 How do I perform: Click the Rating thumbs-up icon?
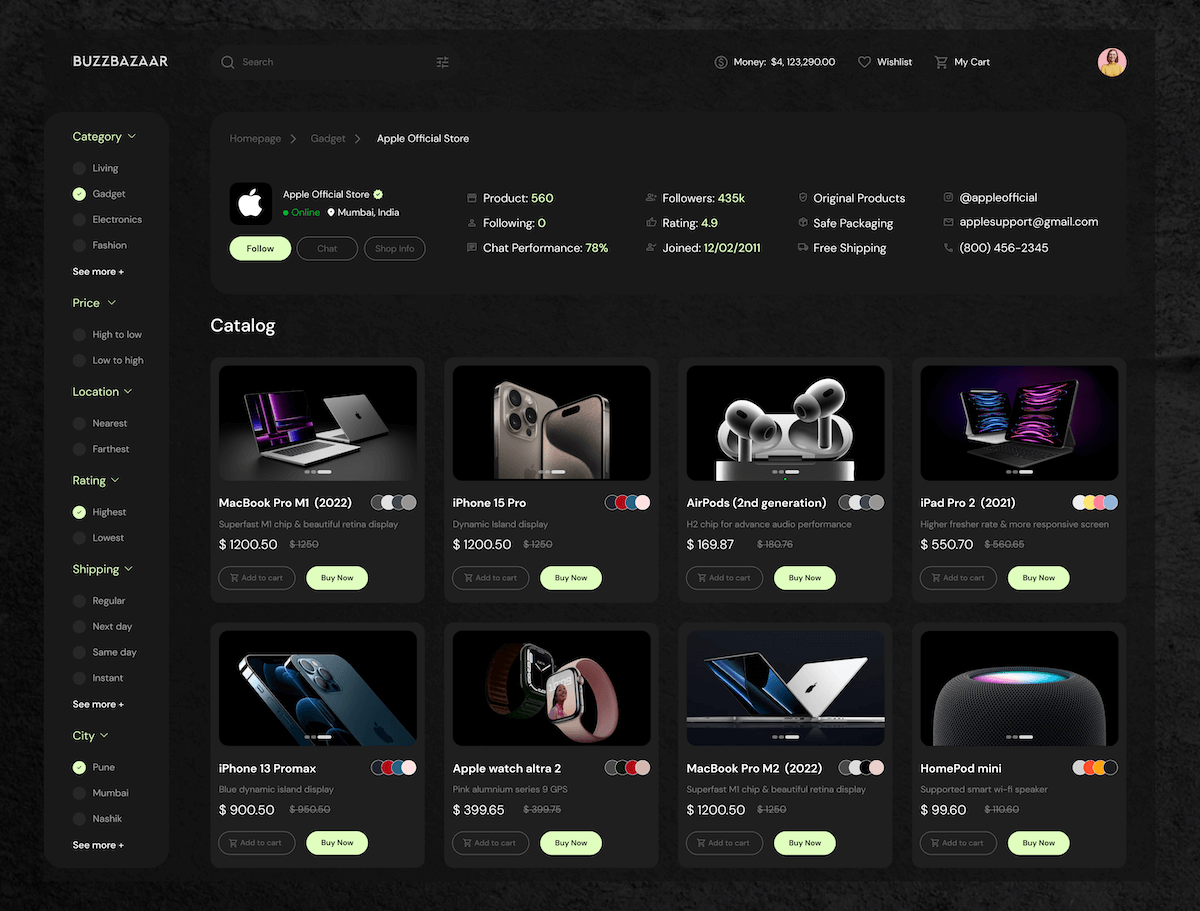click(x=651, y=223)
